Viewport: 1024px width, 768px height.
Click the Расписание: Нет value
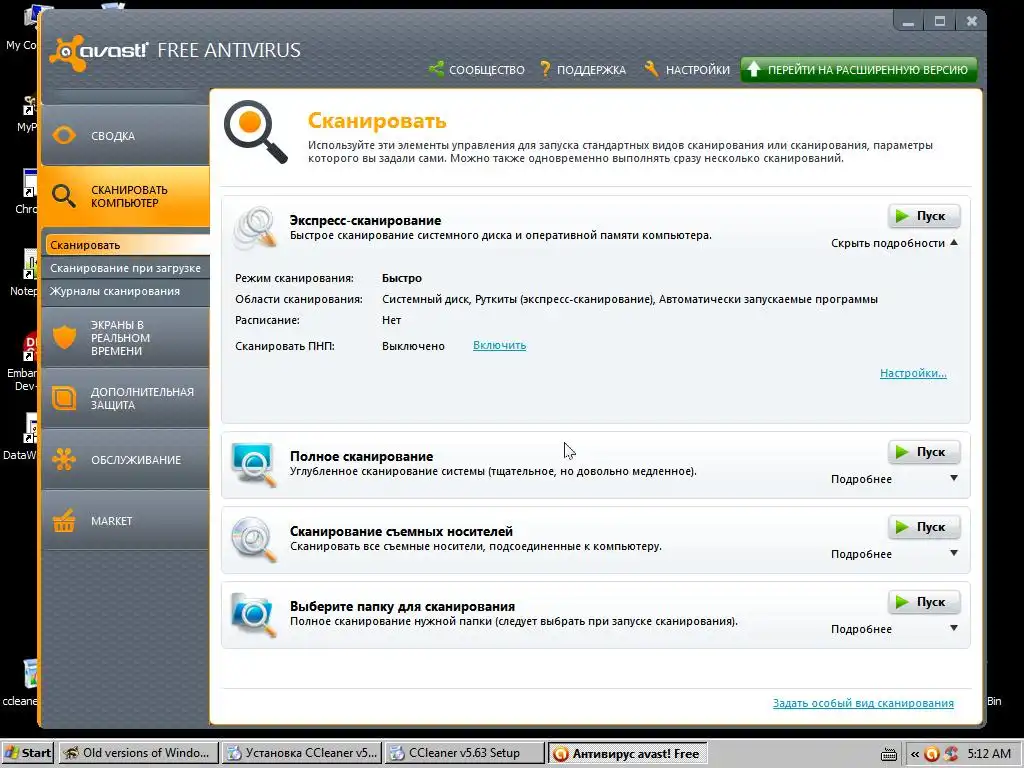point(391,320)
